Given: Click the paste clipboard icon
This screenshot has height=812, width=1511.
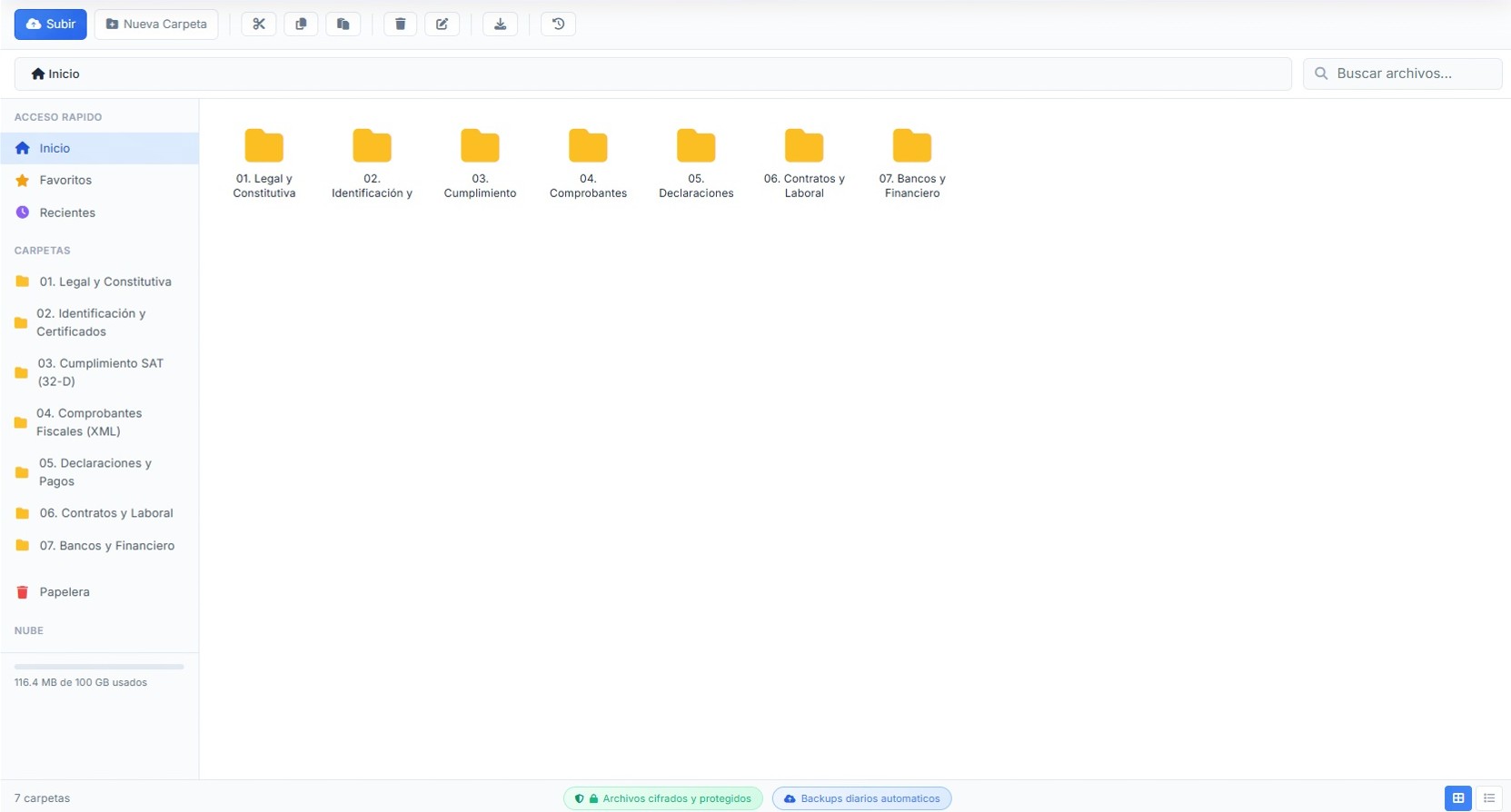Looking at the screenshot, I should coord(343,25).
